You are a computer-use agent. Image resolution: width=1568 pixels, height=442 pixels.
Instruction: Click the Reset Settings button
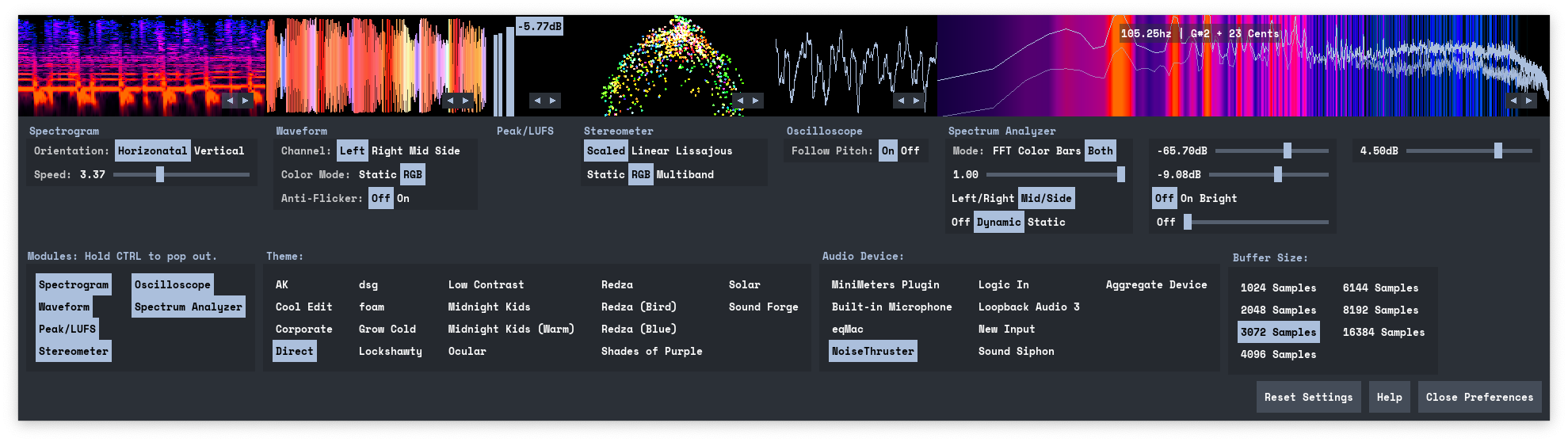(1308, 397)
